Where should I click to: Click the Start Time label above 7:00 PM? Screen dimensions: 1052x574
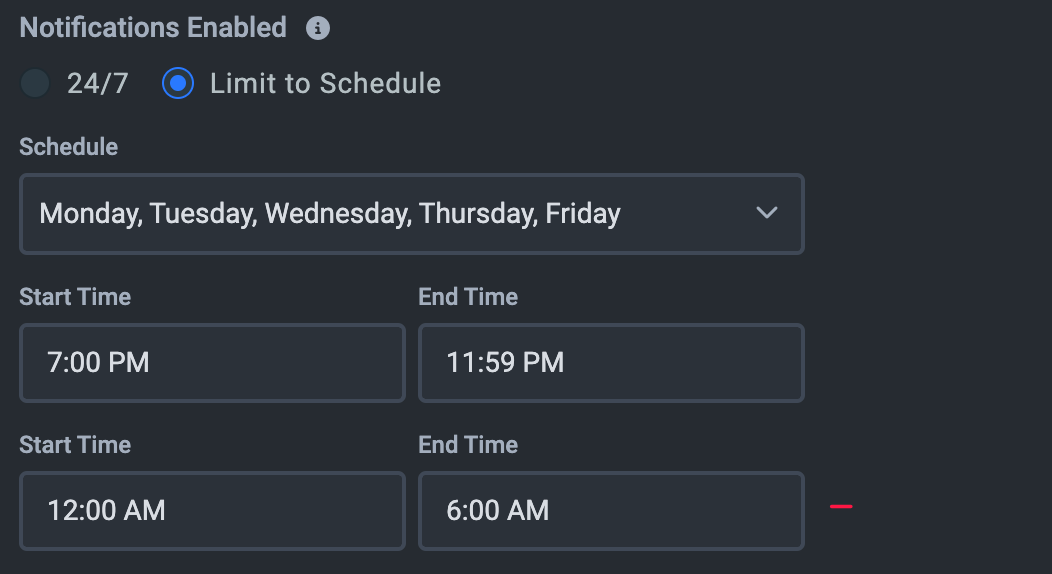pyautogui.click(x=75, y=297)
